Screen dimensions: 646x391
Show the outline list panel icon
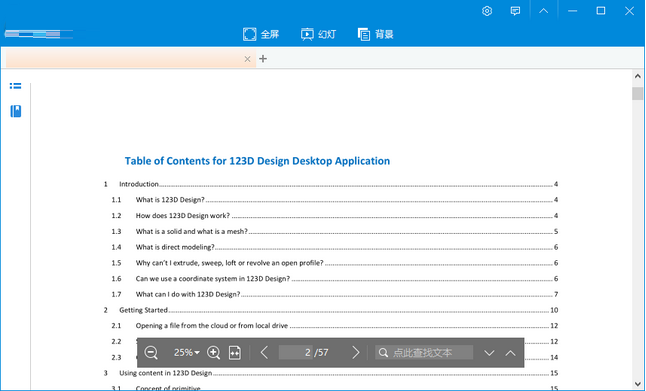[x=16, y=86]
